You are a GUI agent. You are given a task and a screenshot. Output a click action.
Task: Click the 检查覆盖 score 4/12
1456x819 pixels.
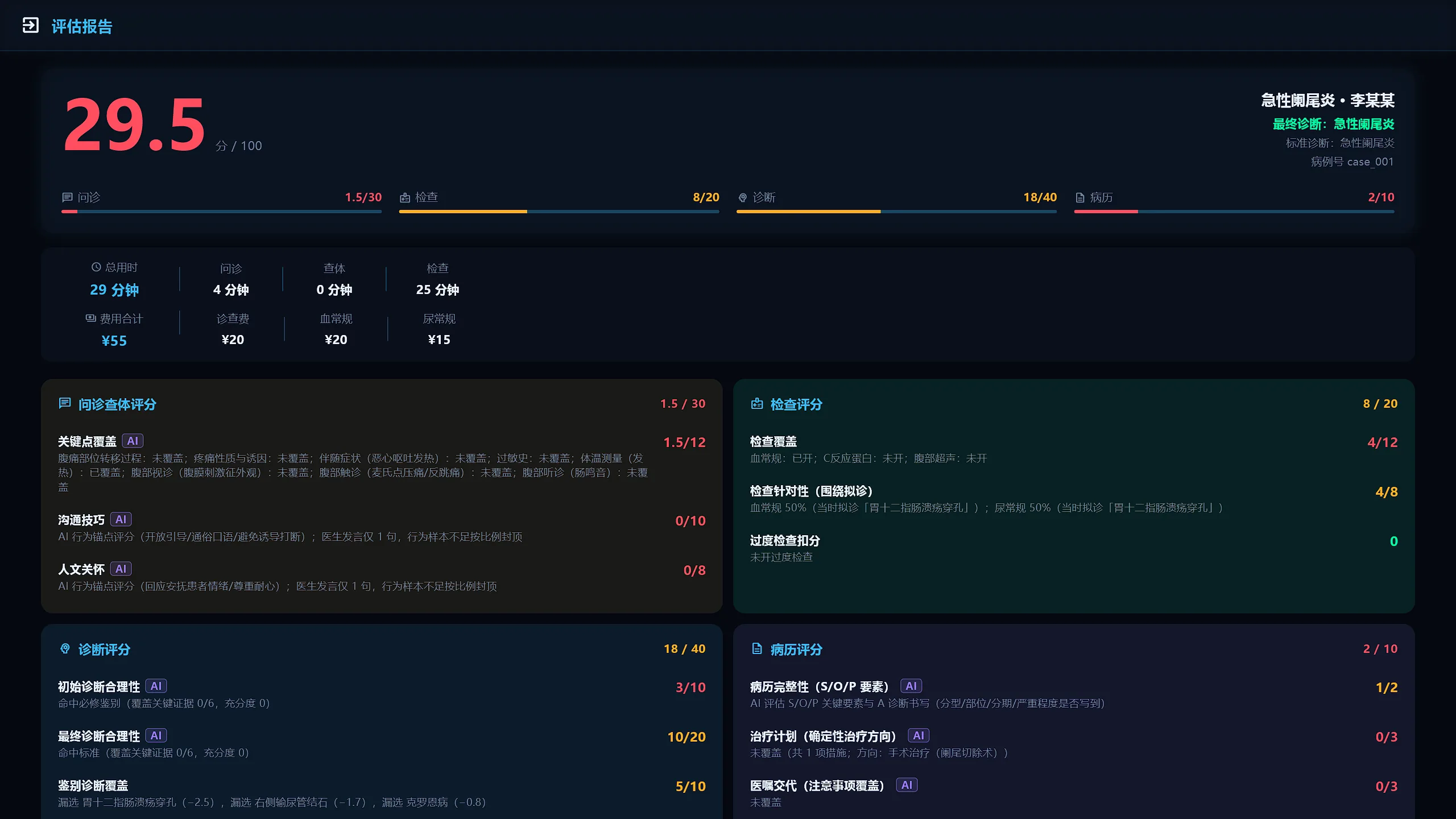pos(1383,442)
